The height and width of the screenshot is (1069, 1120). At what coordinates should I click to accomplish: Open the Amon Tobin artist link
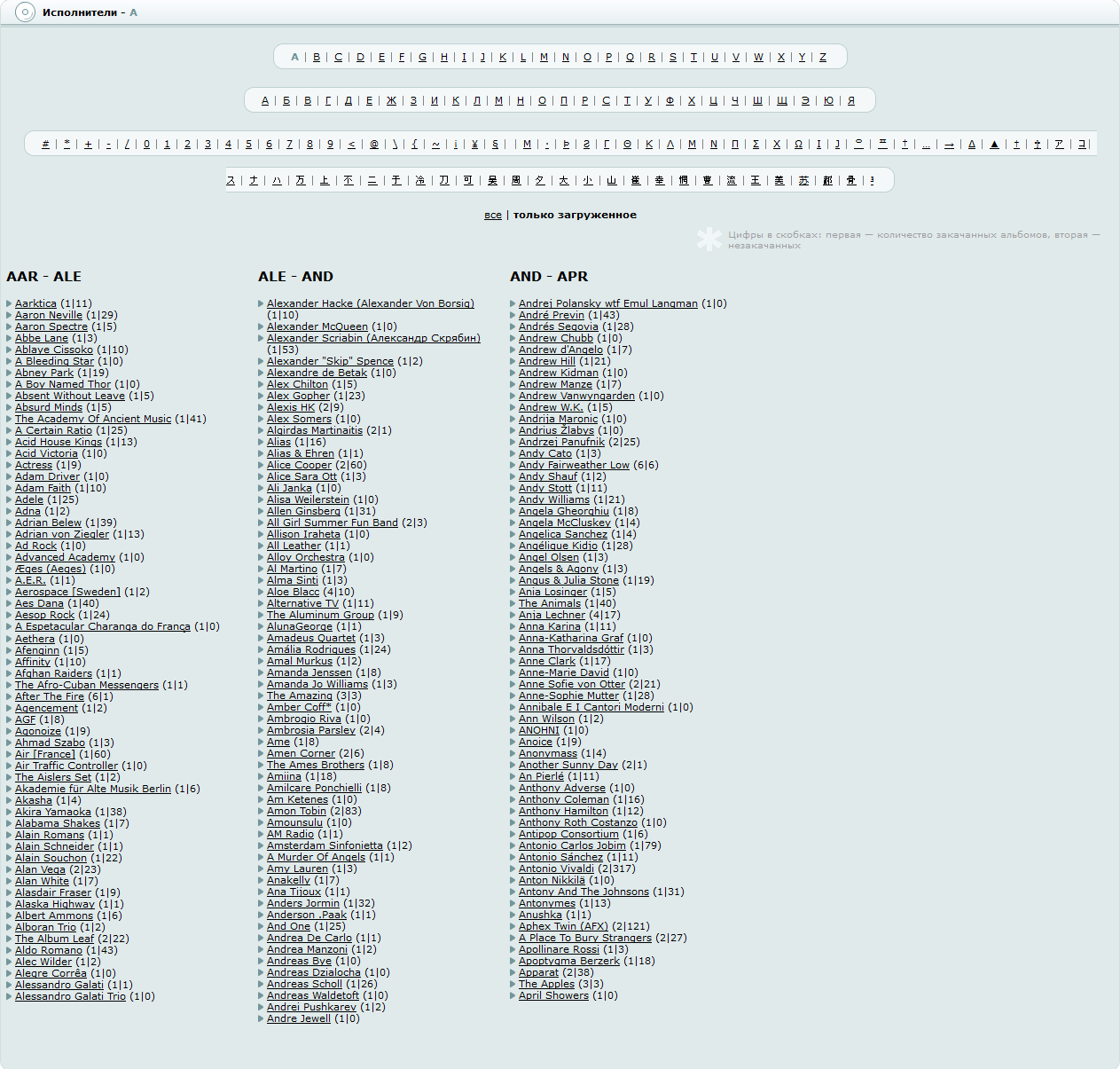(296, 811)
